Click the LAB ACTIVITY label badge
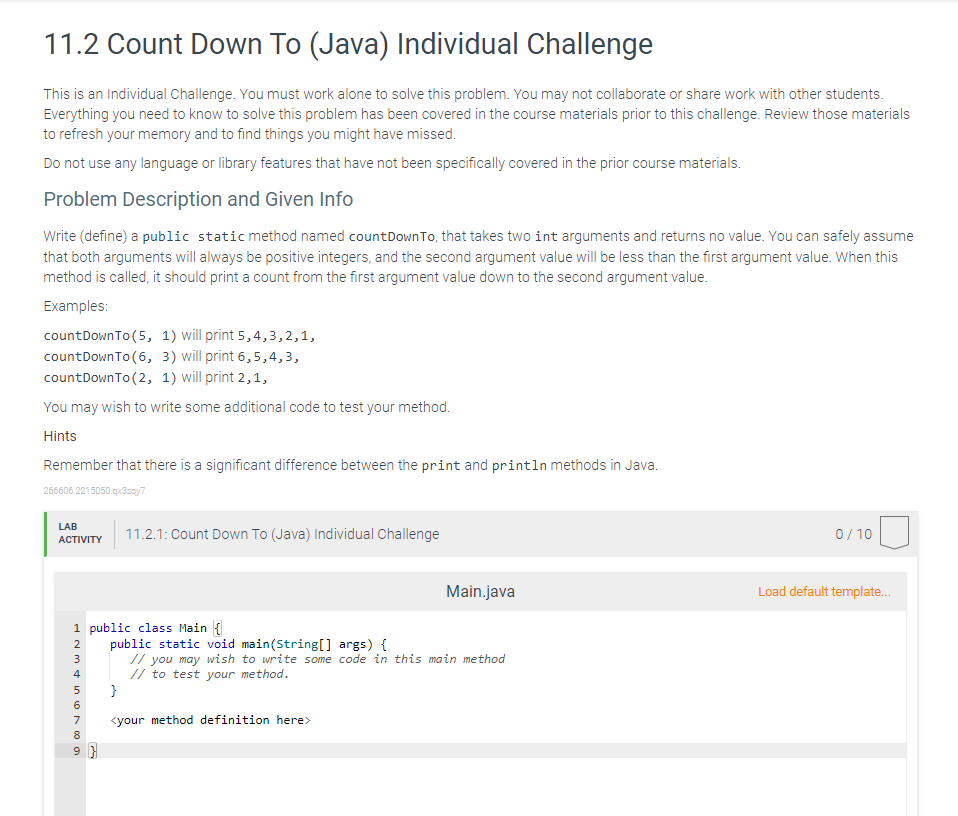The width and height of the screenshot is (958, 816). click(x=78, y=533)
